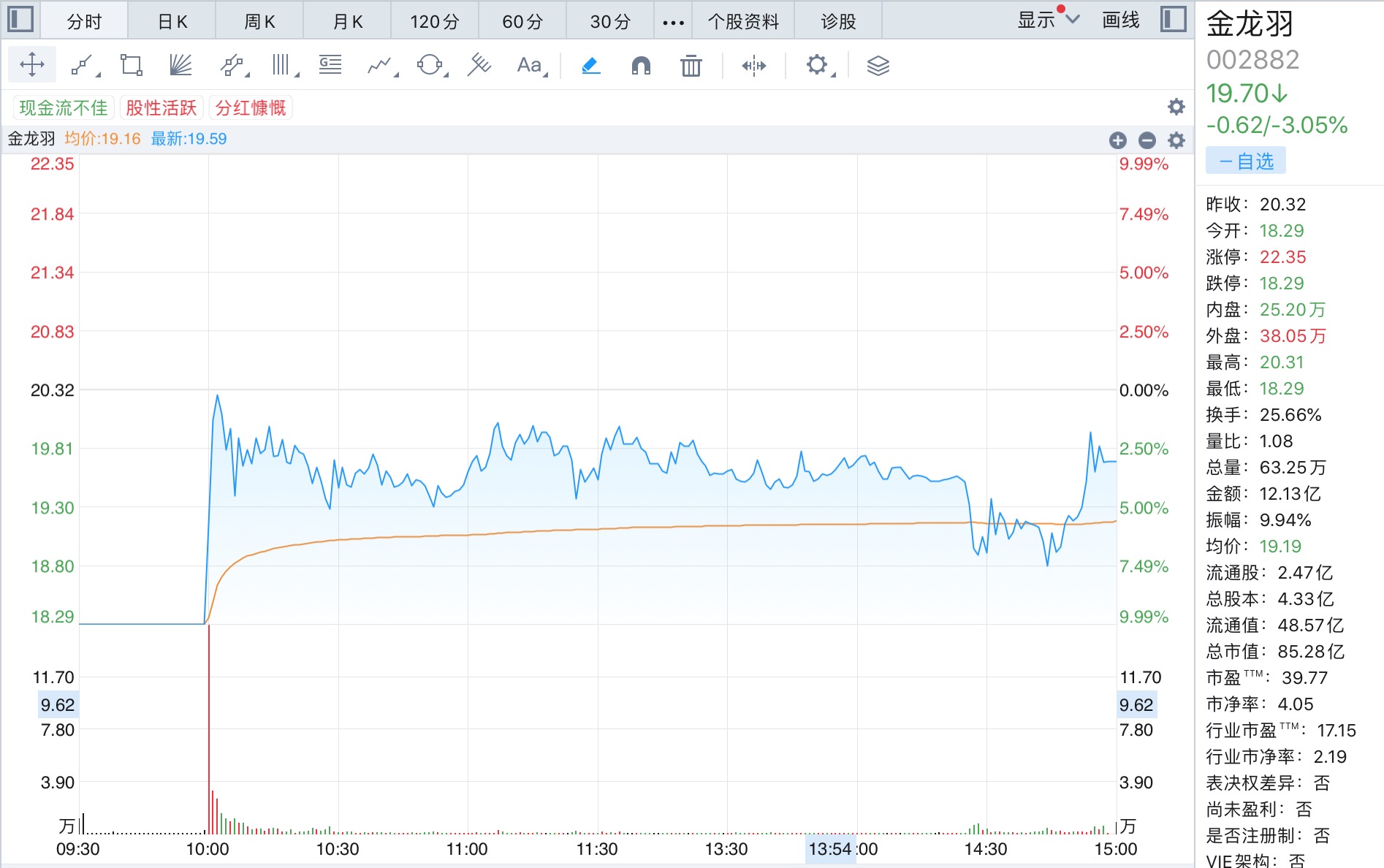
Task: Toggle the right info panel
Action: pos(1173,20)
